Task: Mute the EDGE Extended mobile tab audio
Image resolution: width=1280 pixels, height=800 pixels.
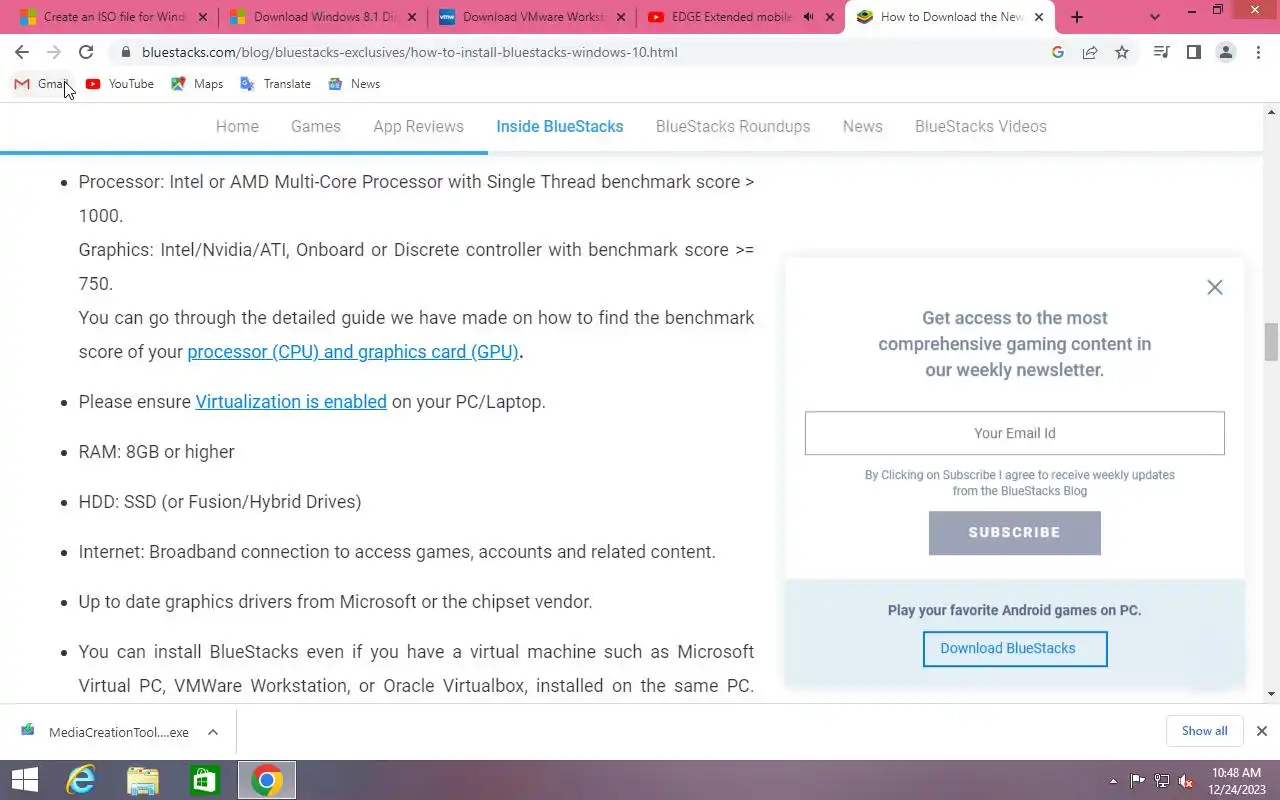Action: (808, 17)
